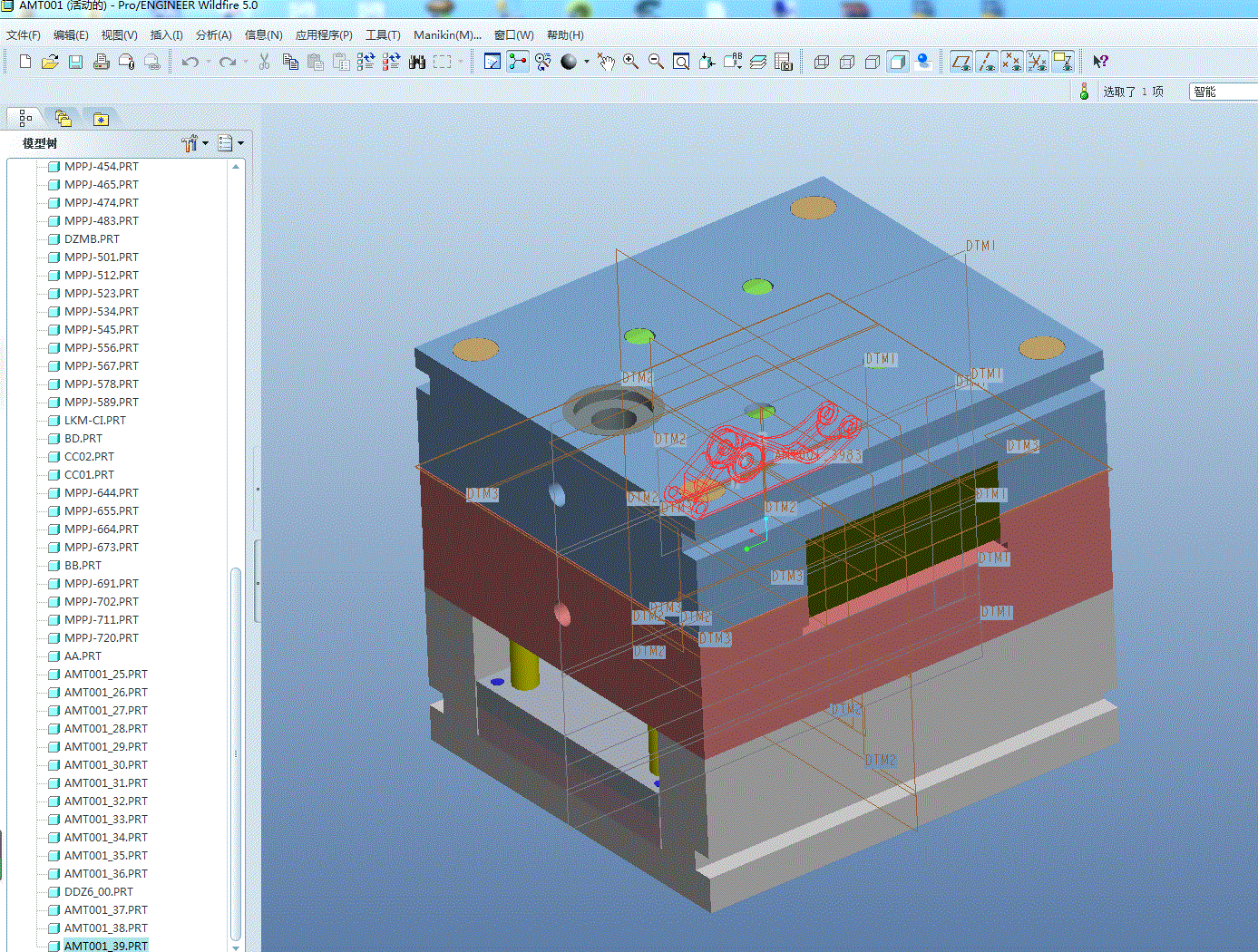1258x952 pixels.
Task: Open the Layers stack icon
Action: coord(758,62)
